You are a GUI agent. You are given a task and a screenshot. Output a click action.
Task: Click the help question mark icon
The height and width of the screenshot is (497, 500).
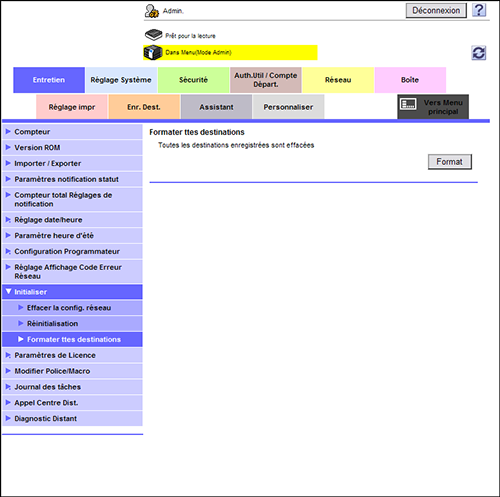(x=479, y=10)
